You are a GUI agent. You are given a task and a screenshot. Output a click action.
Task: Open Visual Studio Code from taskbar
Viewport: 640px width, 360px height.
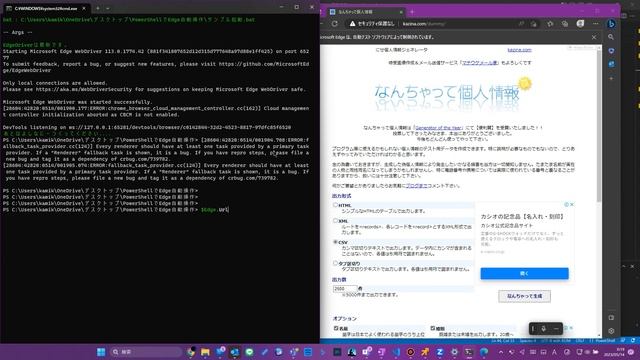click(x=396, y=352)
